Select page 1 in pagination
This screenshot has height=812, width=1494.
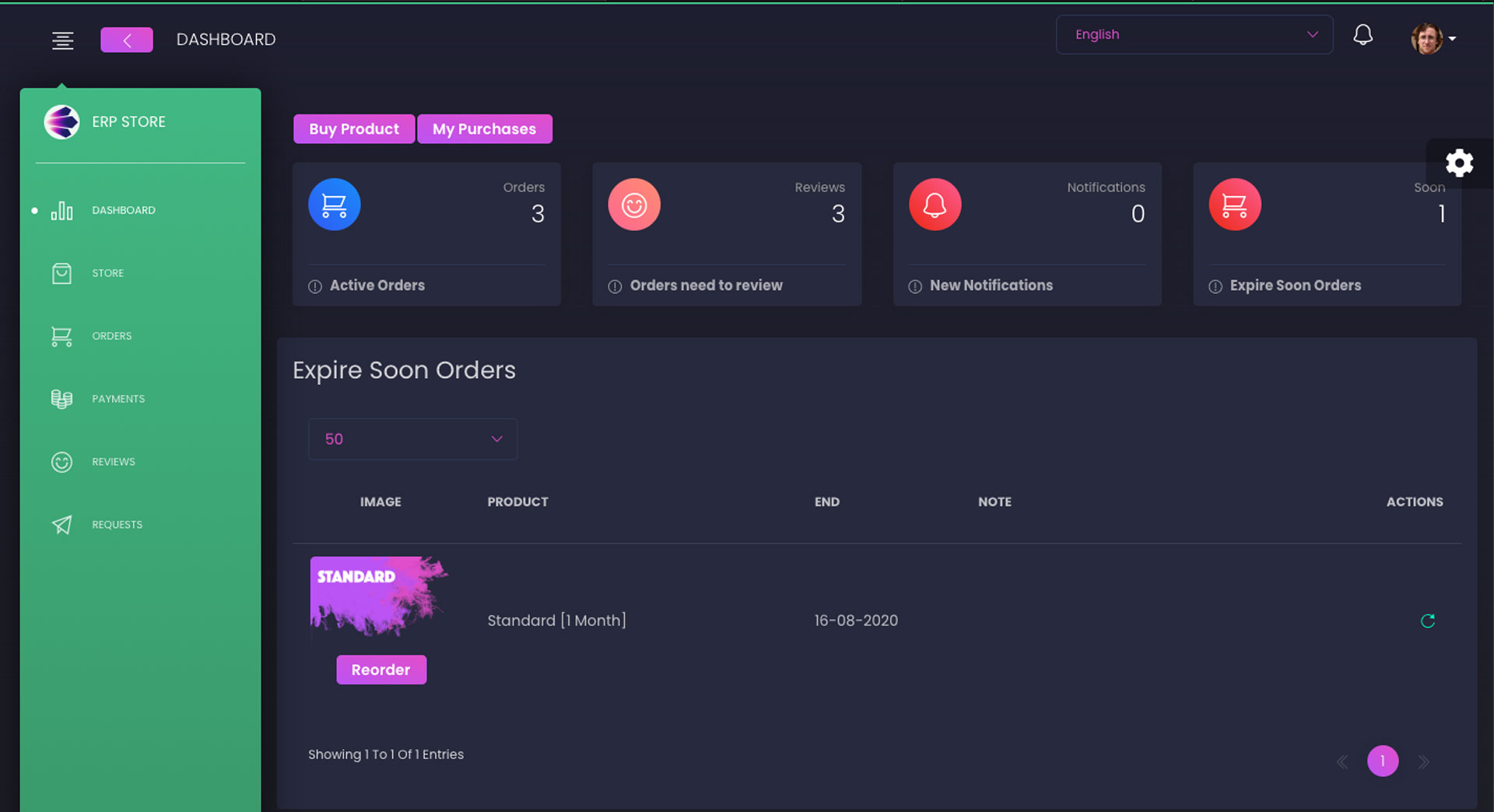(1382, 761)
